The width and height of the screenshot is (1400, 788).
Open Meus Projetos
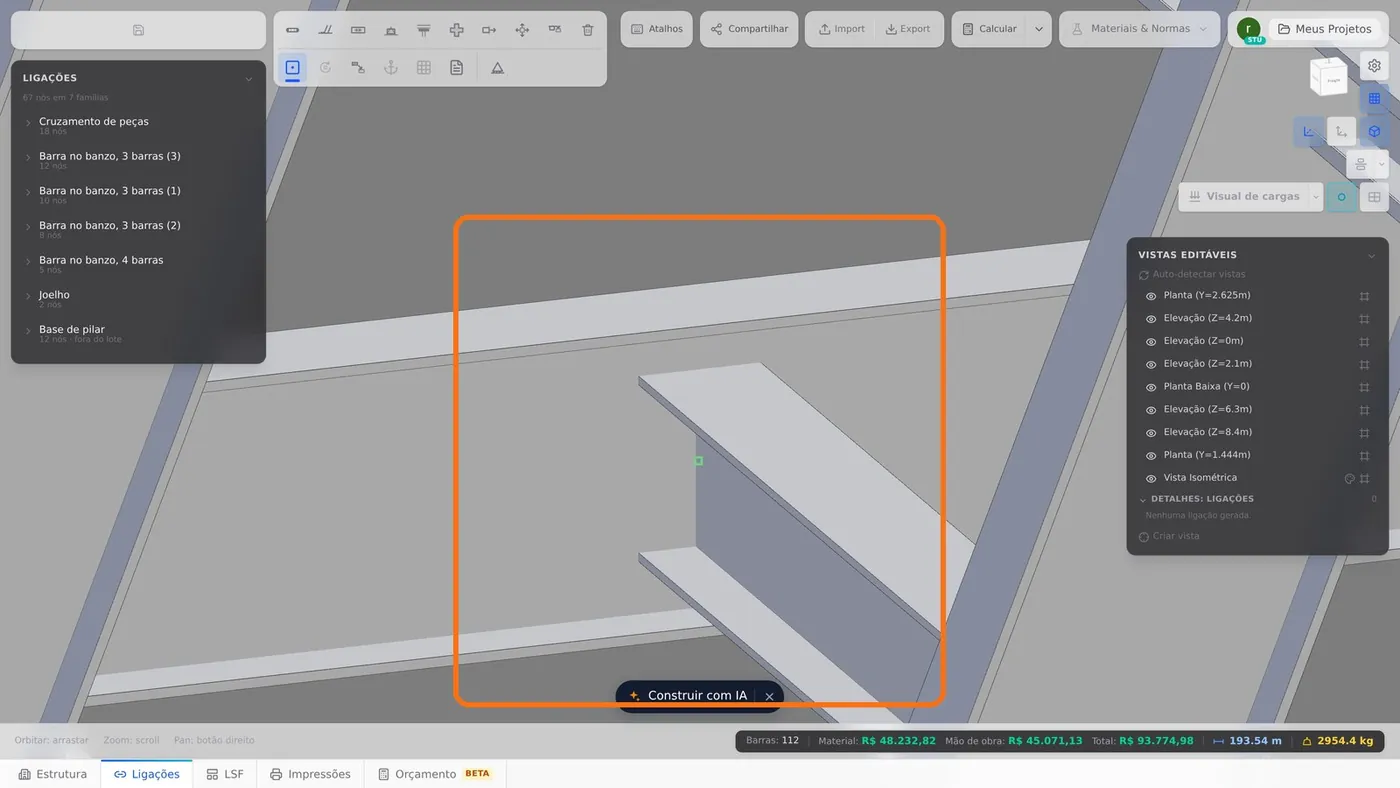[x=1324, y=29]
